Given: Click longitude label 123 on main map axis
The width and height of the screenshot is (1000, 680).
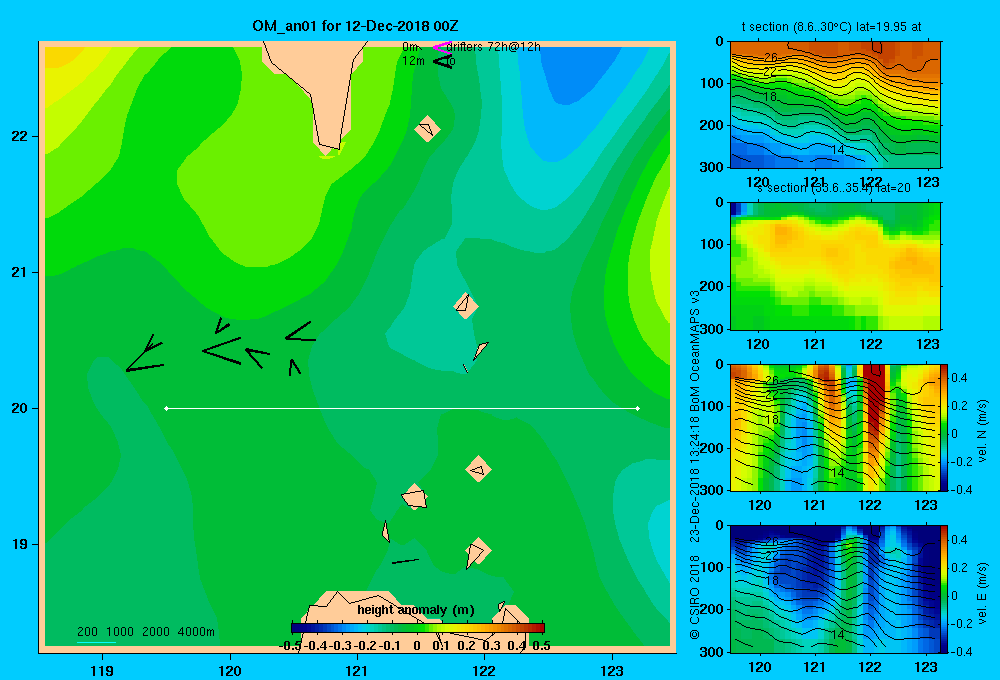Looking at the screenshot, I should (x=612, y=670).
